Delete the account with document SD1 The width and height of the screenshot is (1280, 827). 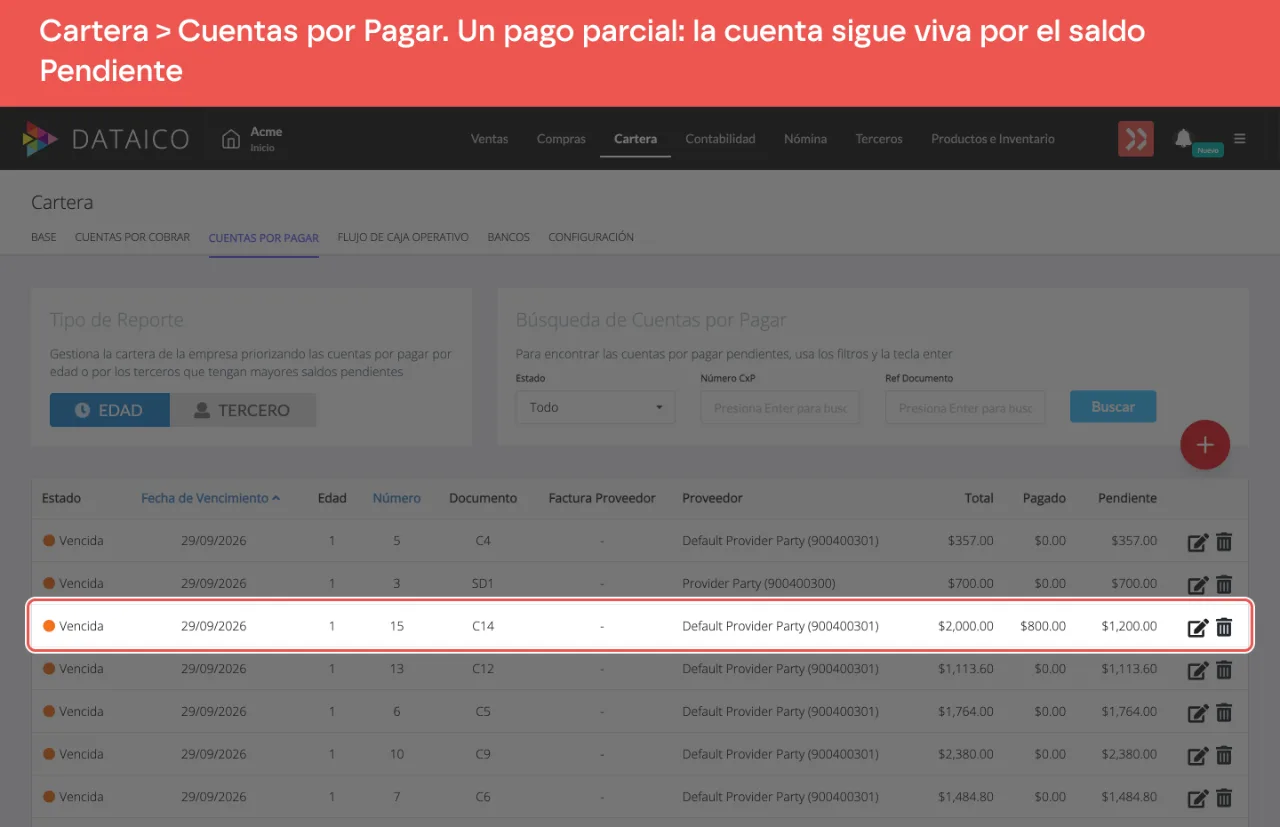1224,585
